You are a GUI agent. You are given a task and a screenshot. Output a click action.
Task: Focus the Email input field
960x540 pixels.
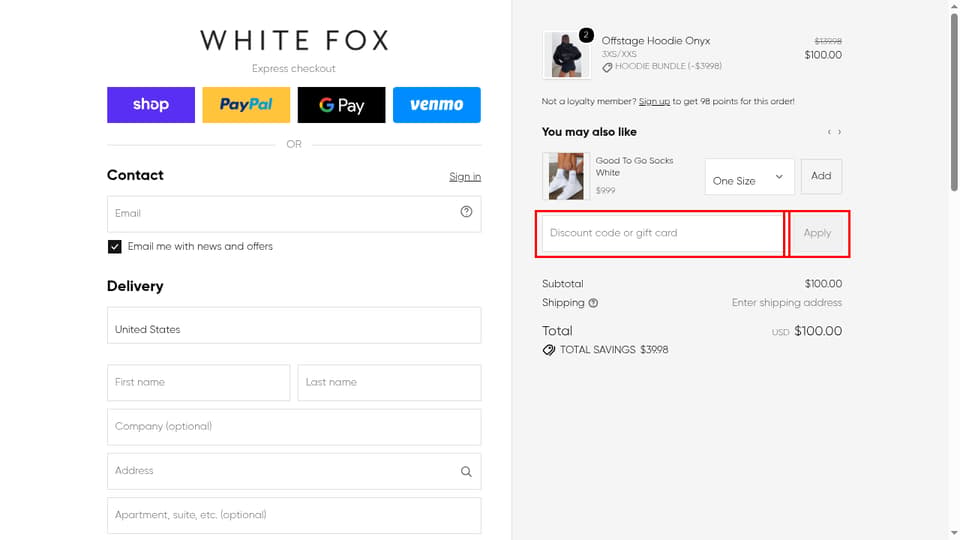click(294, 214)
